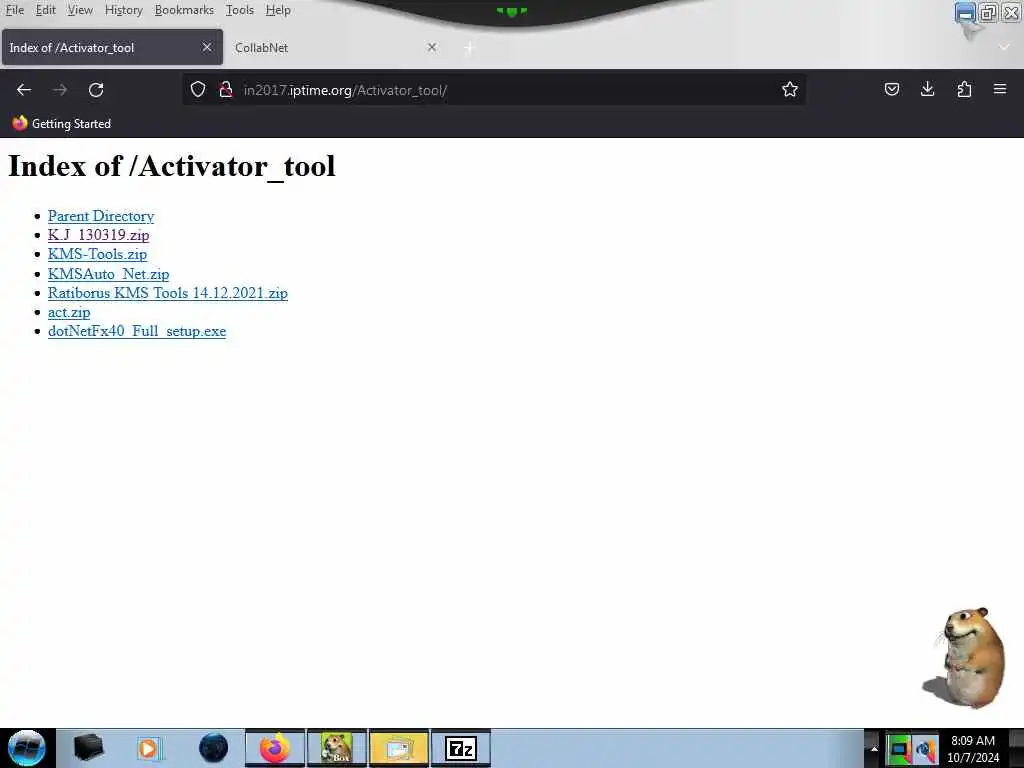Image resolution: width=1024 pixels, height=768 pixels.
Task: Open a new tab with the plus button
Action: [x=469, y=48]
